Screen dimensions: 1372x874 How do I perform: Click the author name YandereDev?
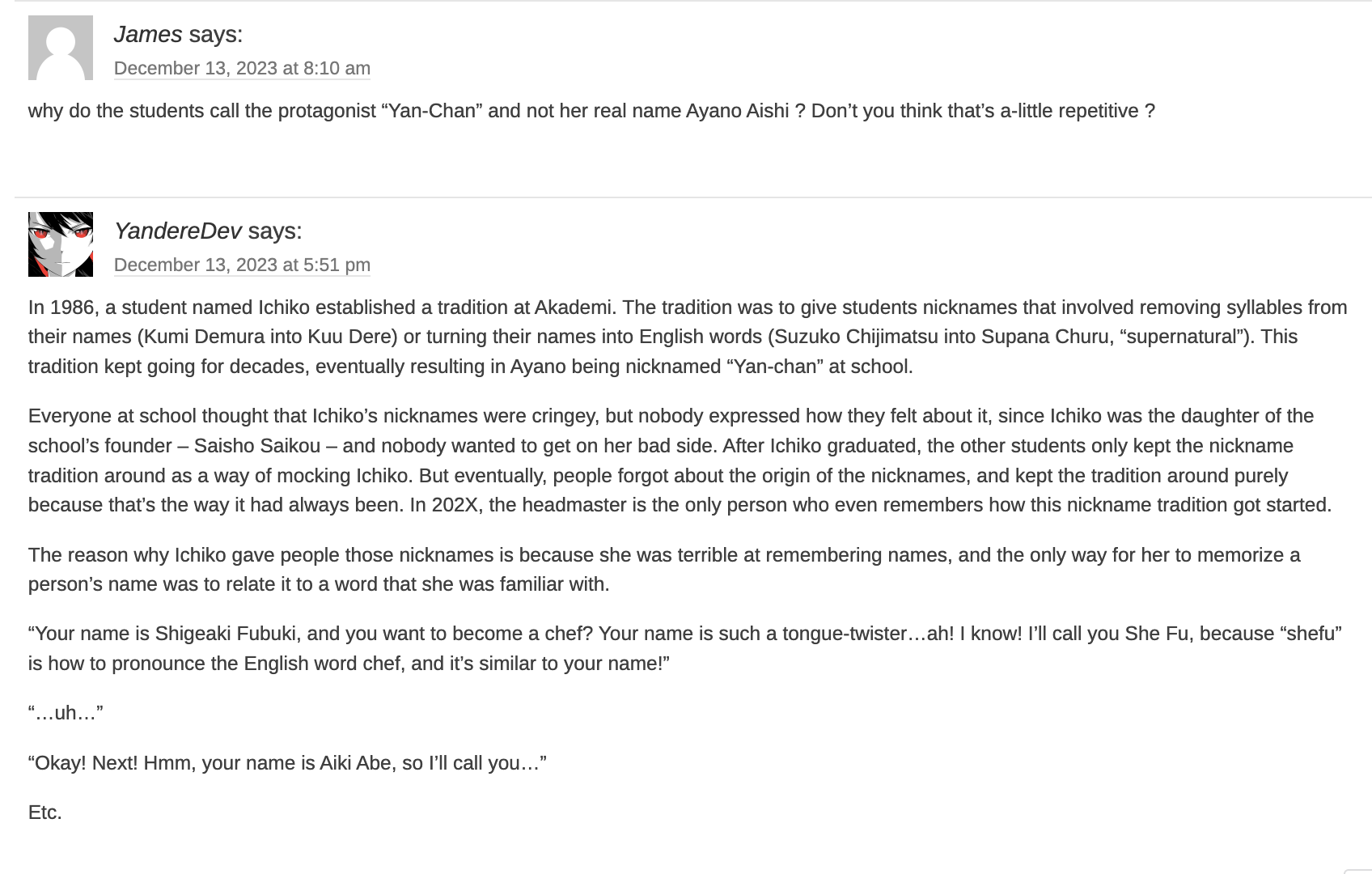click(177, 231)
